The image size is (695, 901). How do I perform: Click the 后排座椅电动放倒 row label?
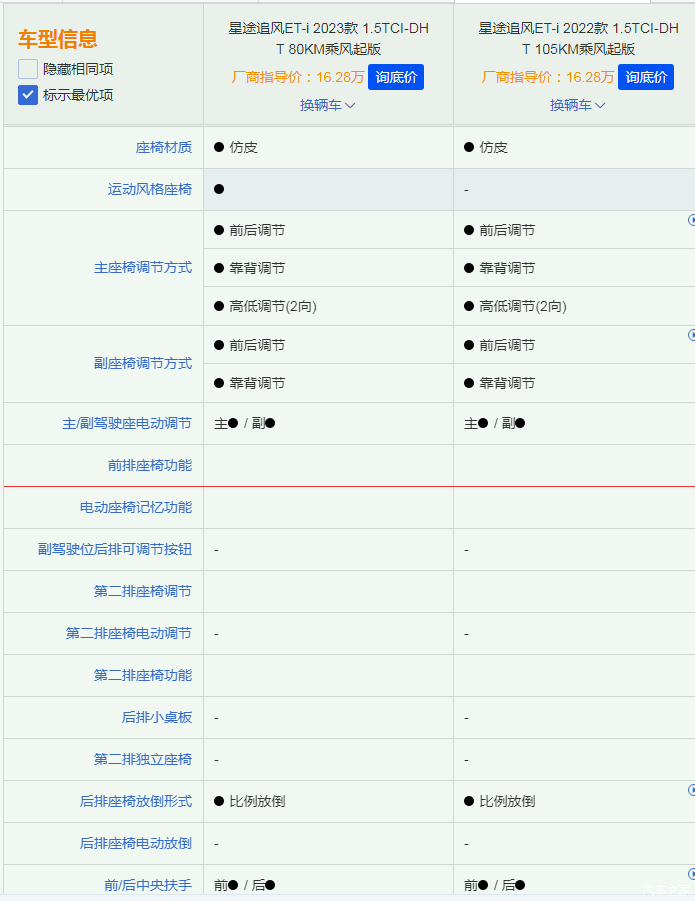(x=136, y=843)
